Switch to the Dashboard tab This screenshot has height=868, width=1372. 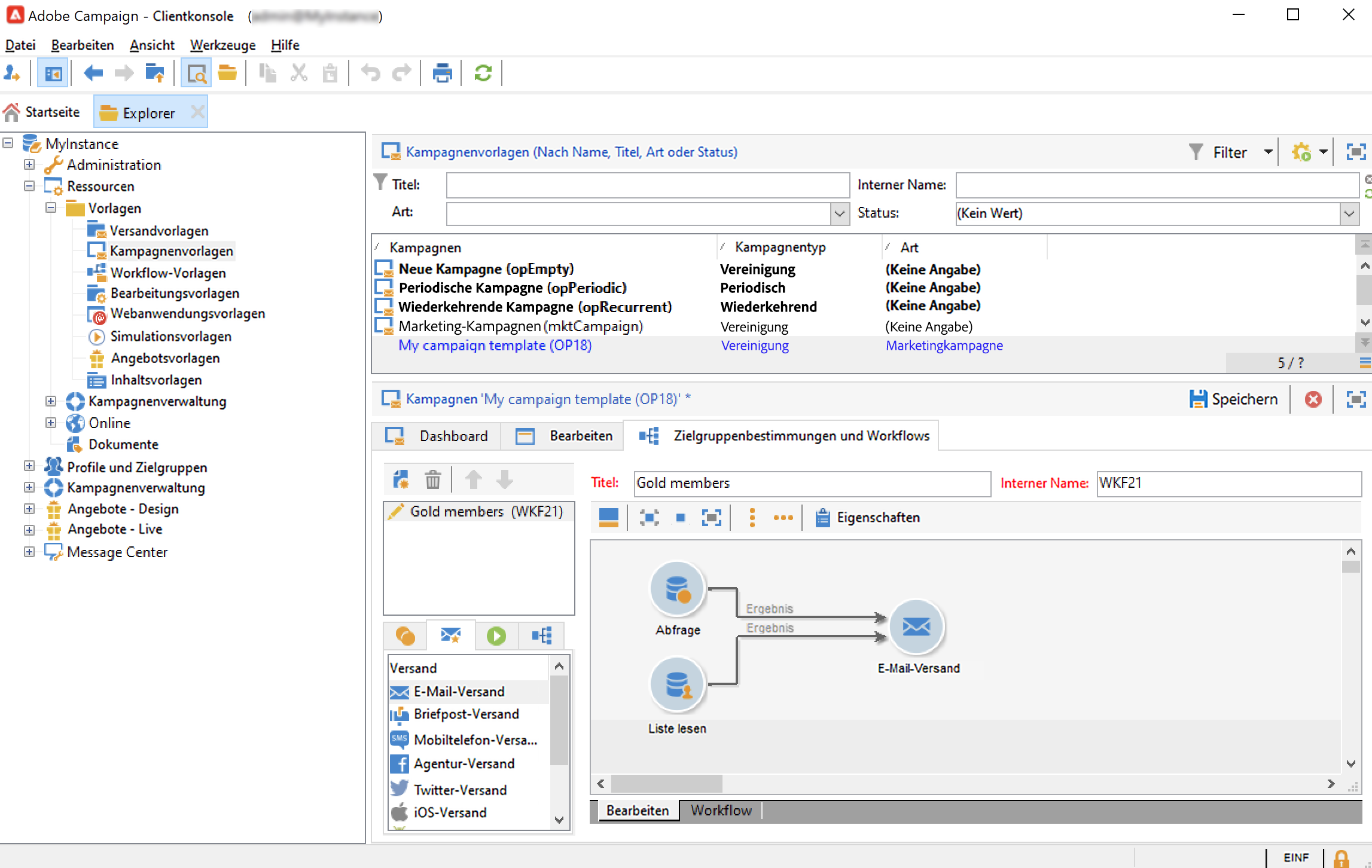tap(437, 436)
